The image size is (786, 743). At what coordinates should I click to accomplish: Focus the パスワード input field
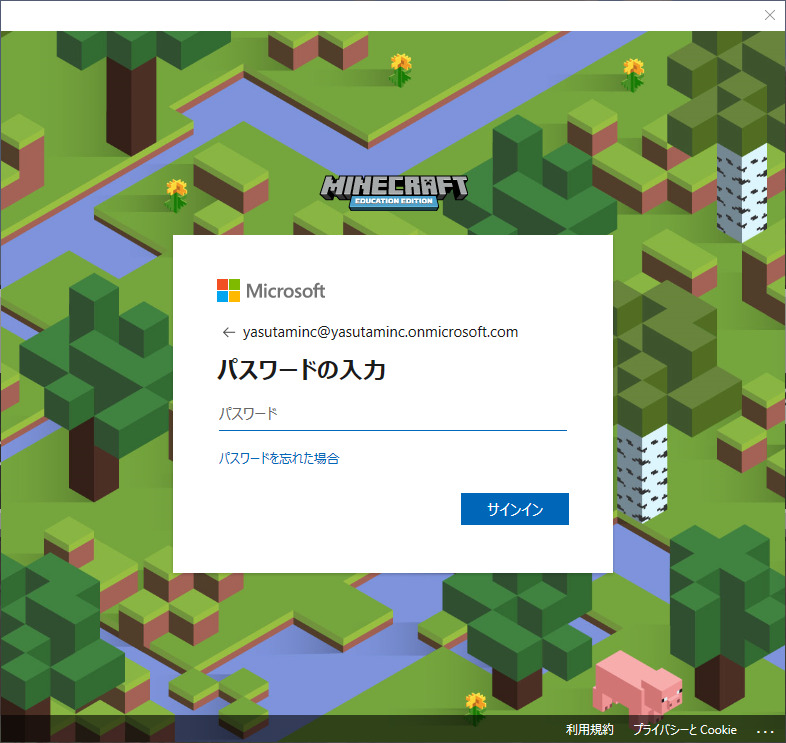[392, 414]
